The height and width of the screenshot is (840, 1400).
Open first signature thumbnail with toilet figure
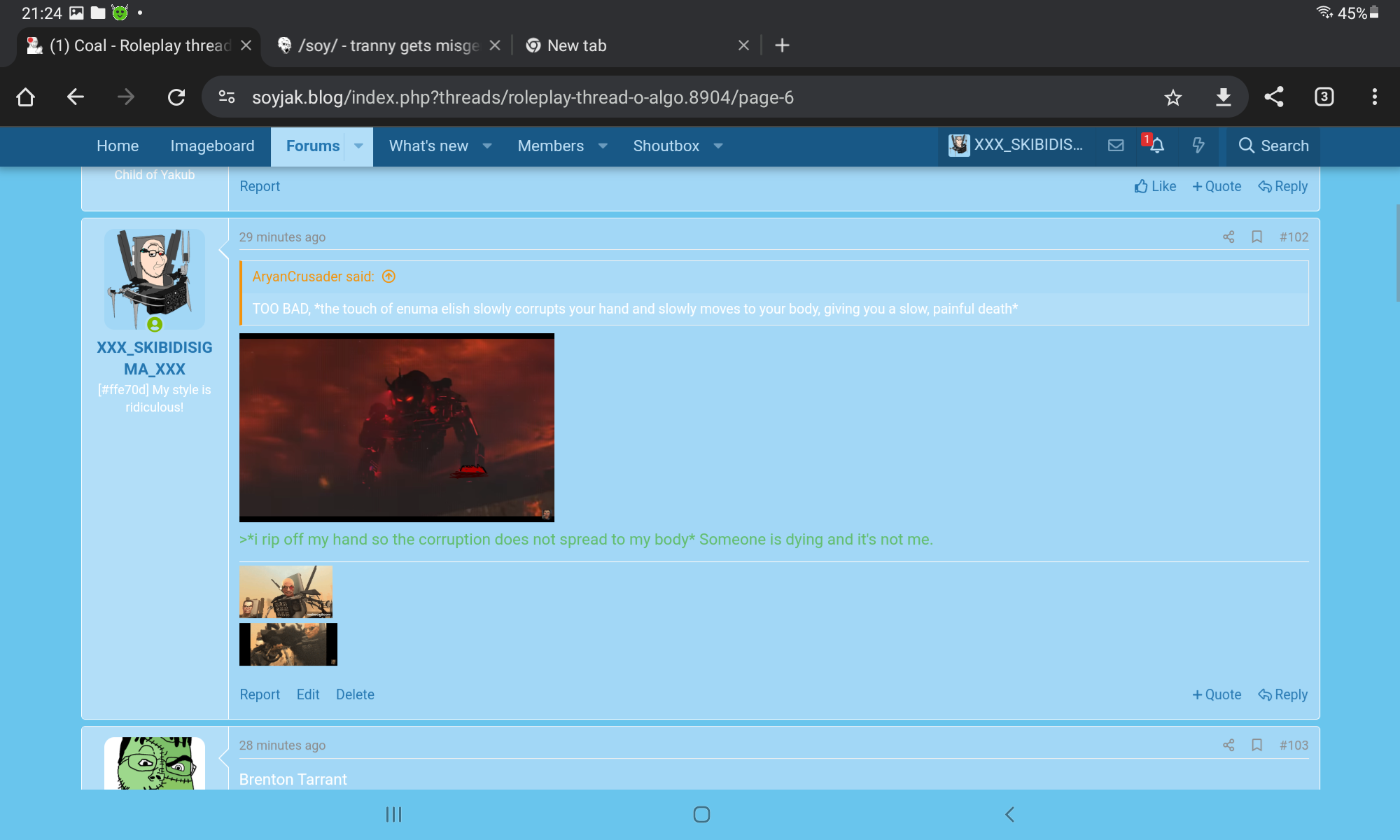(286, 592)
